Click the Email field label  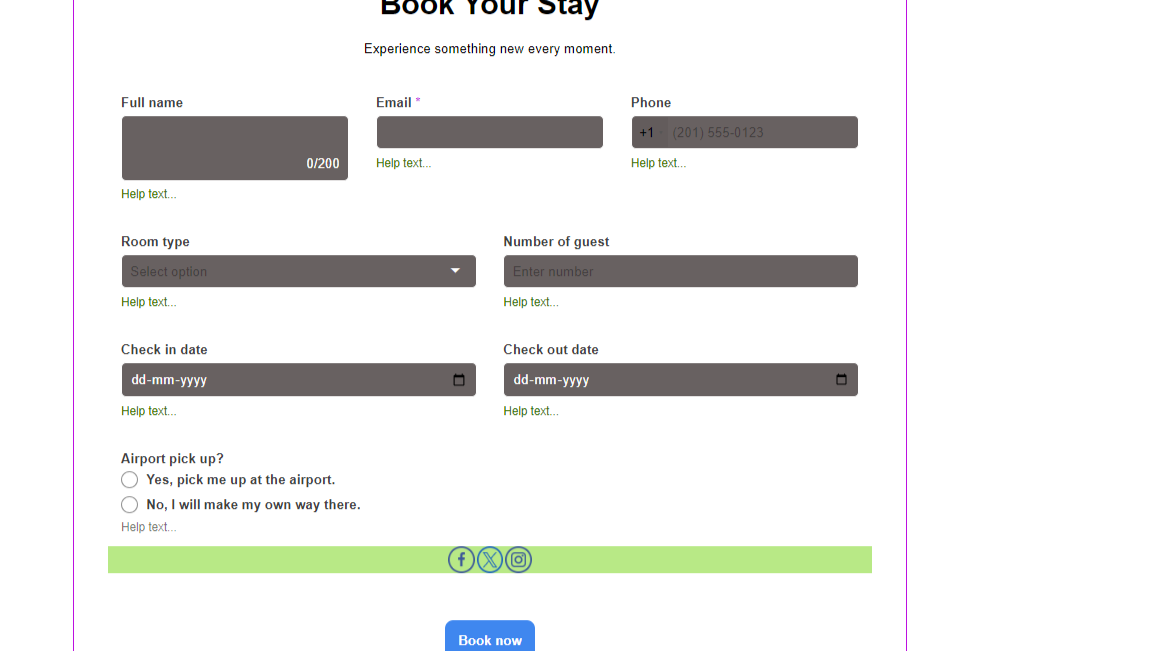[x=394, y=103]
